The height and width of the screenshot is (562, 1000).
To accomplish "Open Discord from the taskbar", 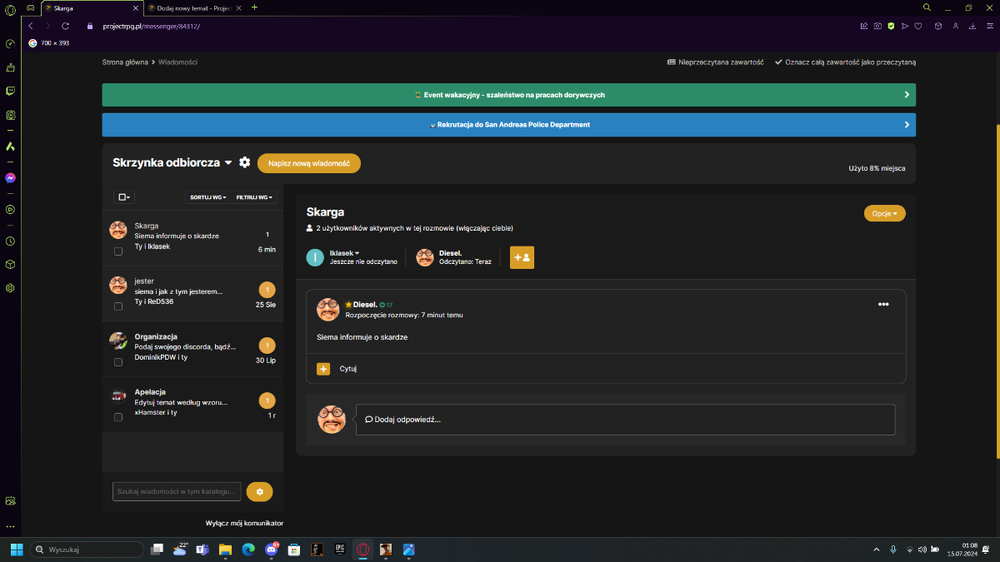I will [x=271, y=549].
